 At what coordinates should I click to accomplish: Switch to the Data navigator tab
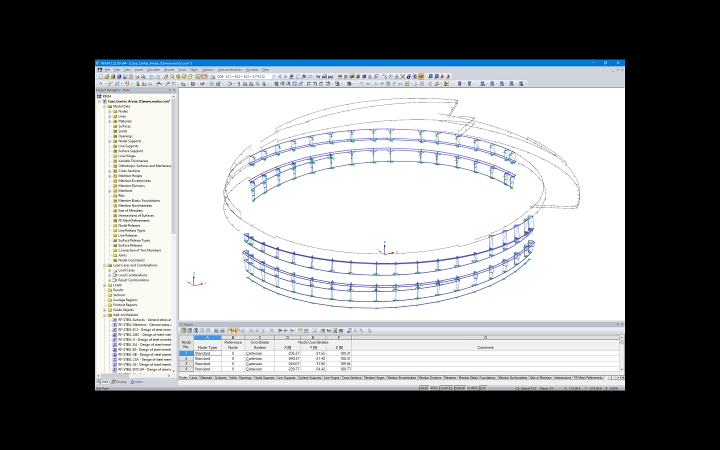pyautogui.click(x=103, y=382)
